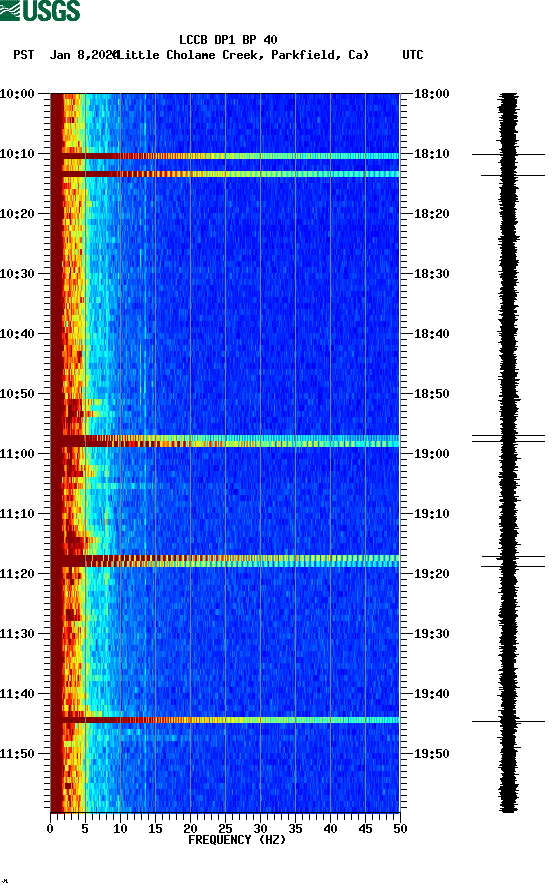552x892 pixels.
Task: Click the "18:50" UTC time label
Action: [432, 394]
